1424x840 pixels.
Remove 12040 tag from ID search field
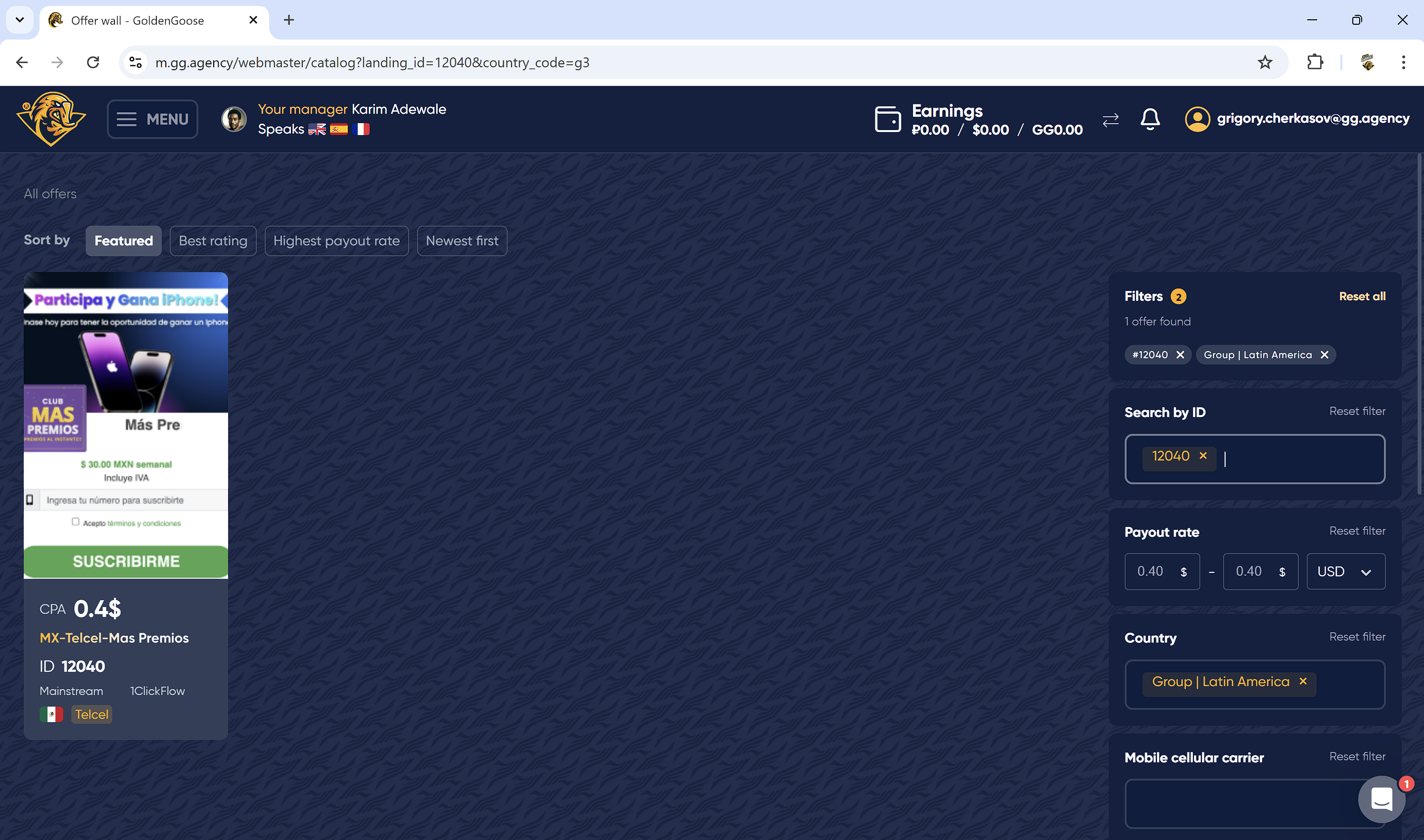click(x=1203, y=456)
